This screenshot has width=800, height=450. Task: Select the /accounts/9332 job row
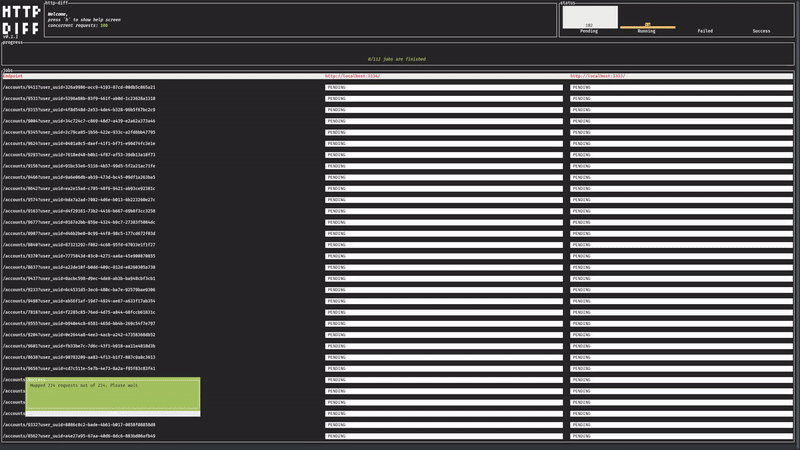(x=397, y=424)
